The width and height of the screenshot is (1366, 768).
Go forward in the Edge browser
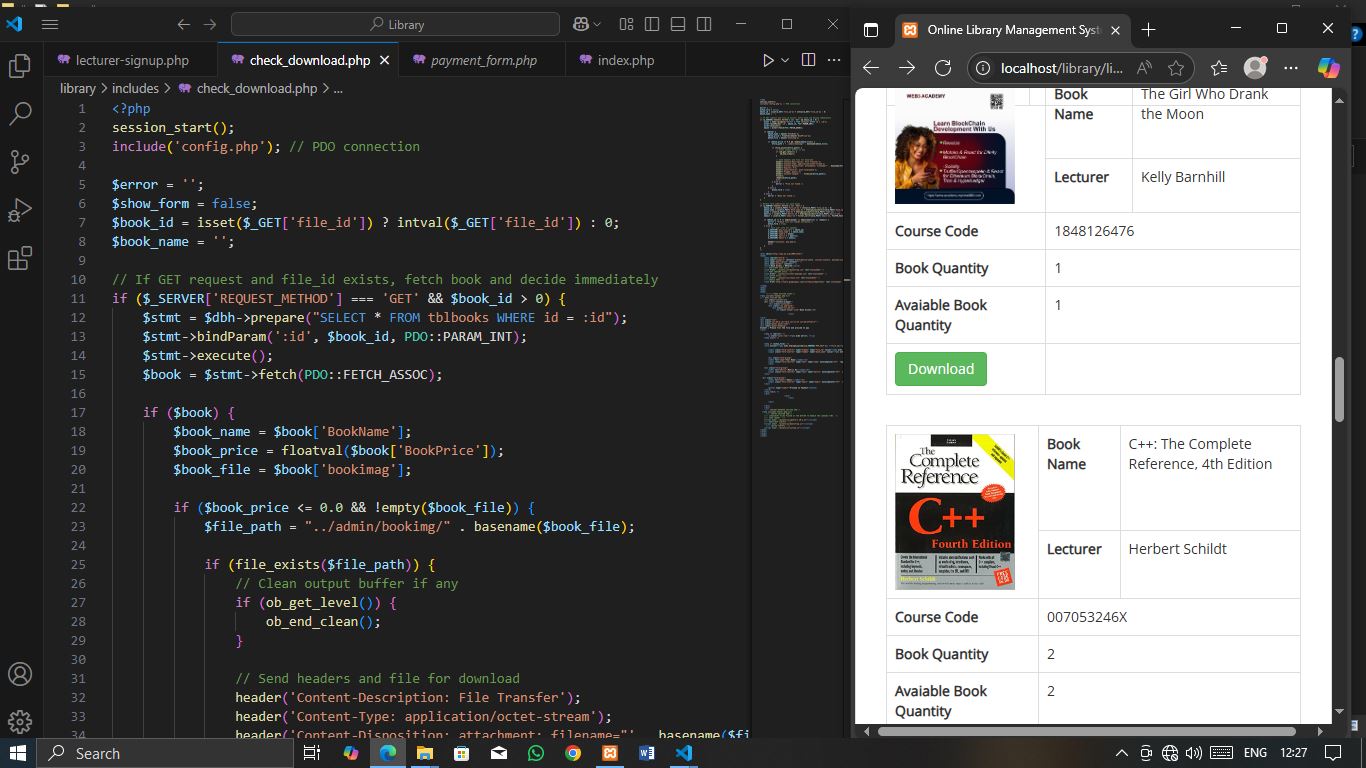[x=907, y=68]
